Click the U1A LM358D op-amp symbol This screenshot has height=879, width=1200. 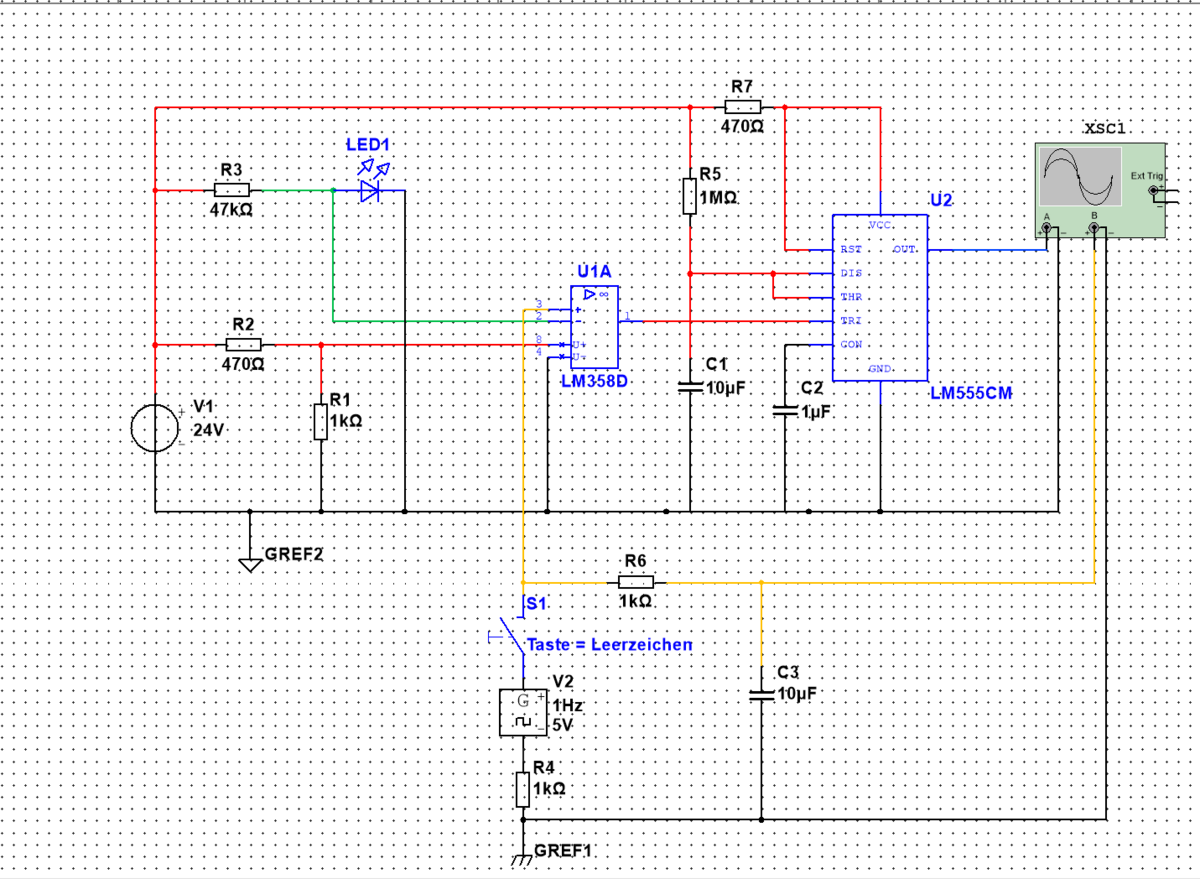(594, 327)
